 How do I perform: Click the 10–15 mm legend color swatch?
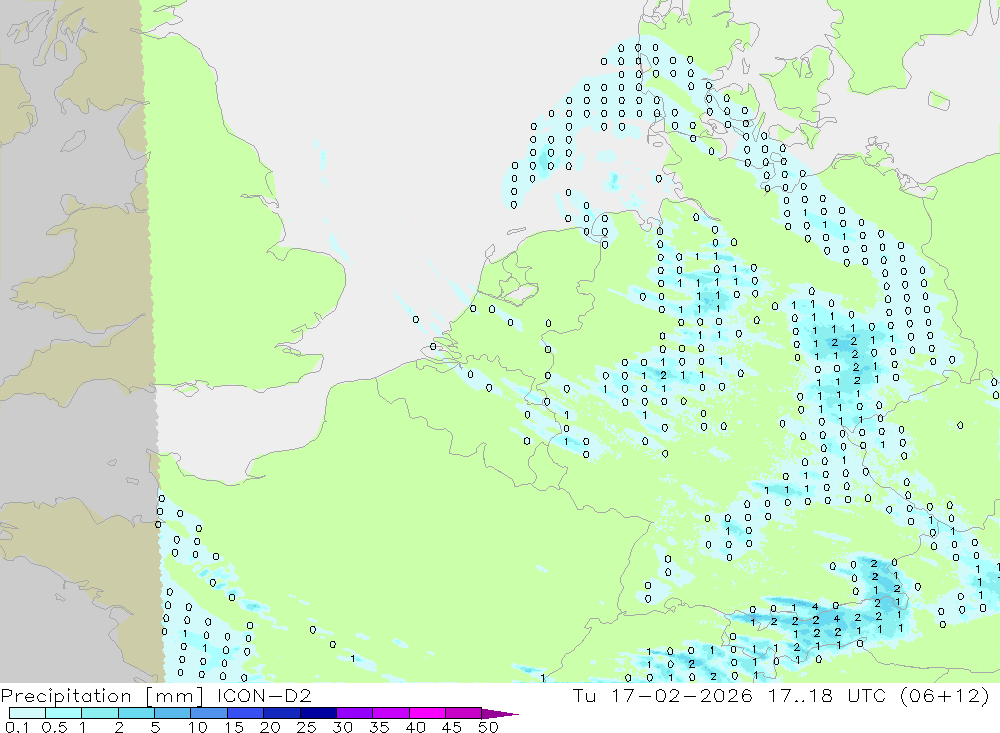click(x=209, y=713)
